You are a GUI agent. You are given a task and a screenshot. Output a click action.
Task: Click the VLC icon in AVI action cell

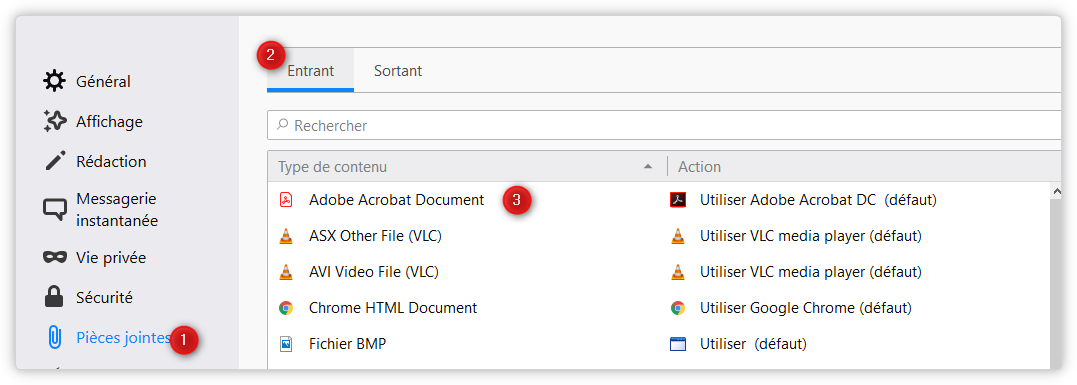[x=678, y=272]
